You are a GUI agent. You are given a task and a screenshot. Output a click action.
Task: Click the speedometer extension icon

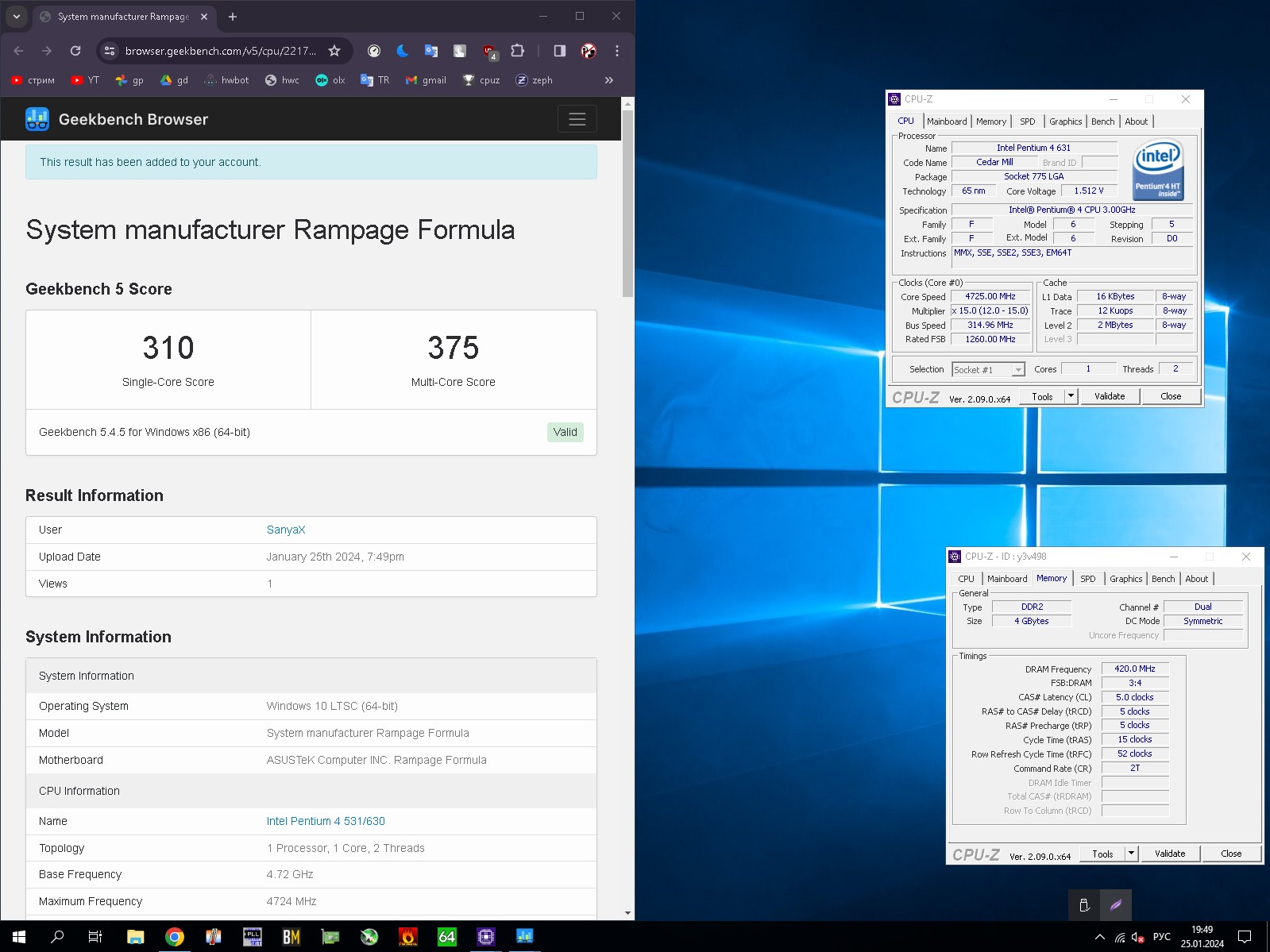[x=374, y=51]
